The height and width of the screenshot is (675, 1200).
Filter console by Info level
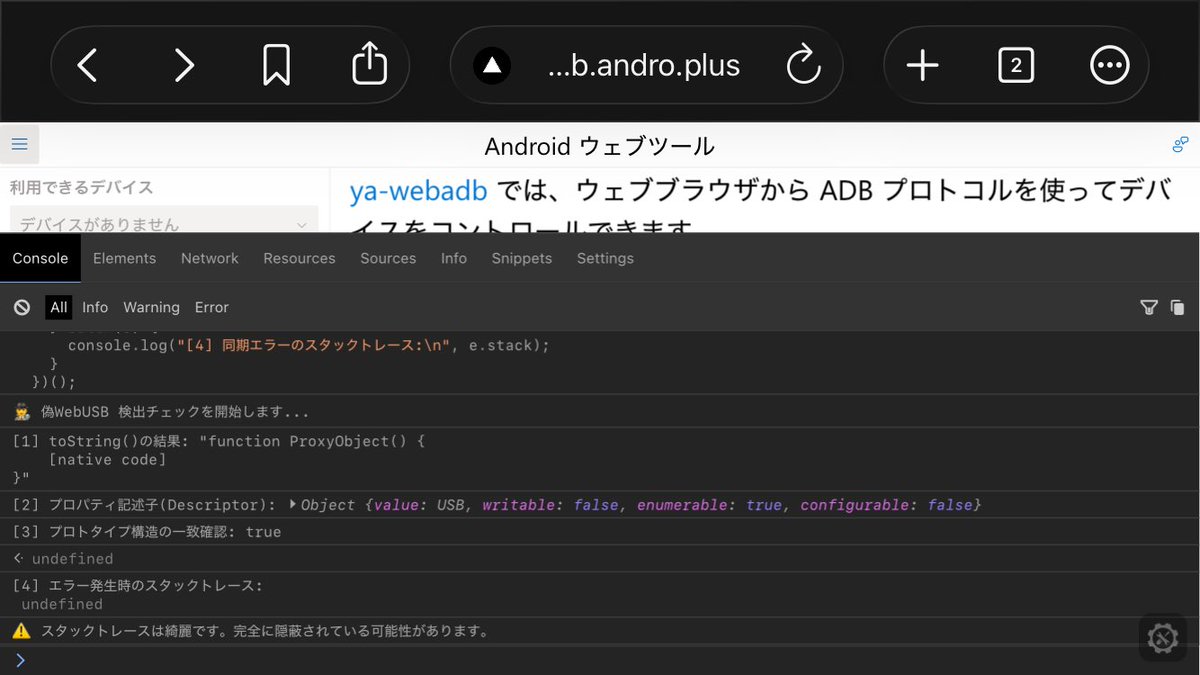[x=95, y=307]
